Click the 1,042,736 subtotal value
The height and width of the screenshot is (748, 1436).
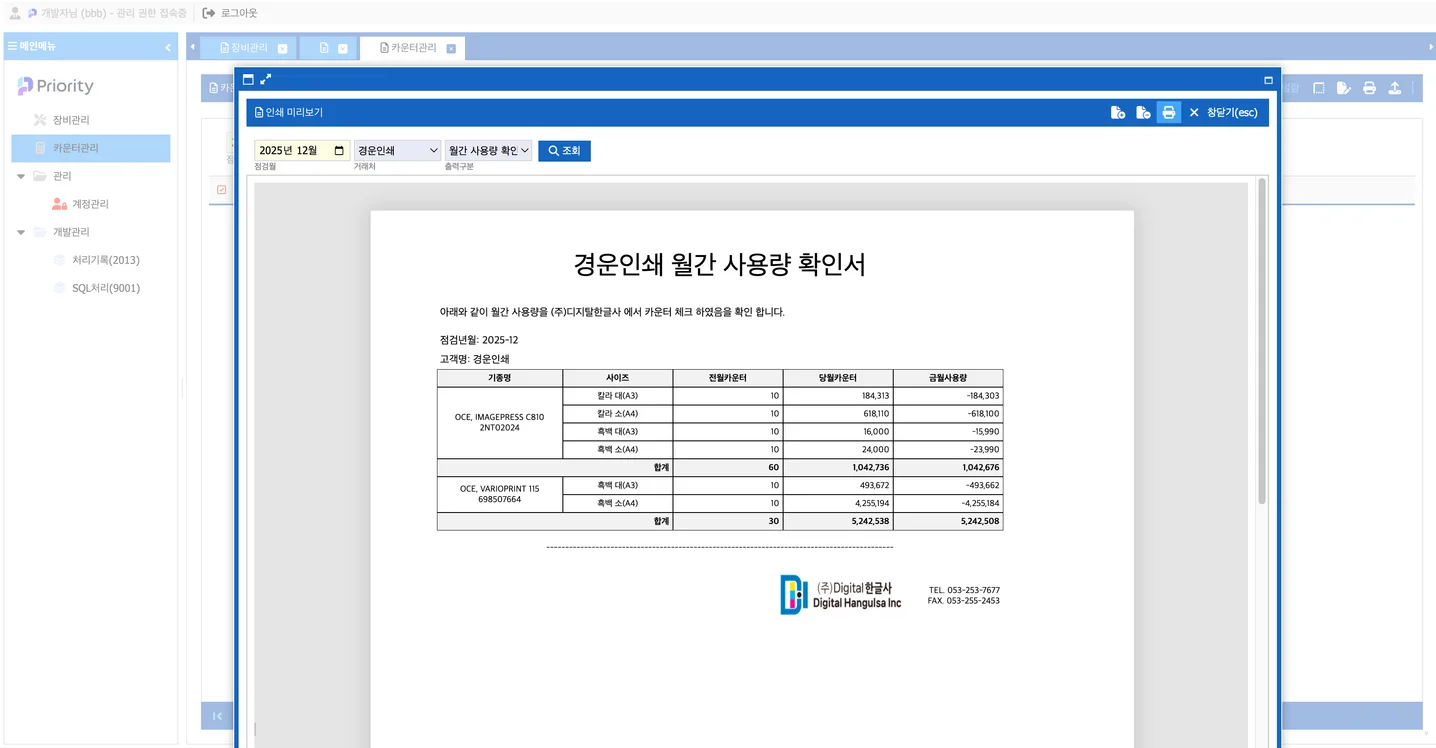tap(869, 467)
